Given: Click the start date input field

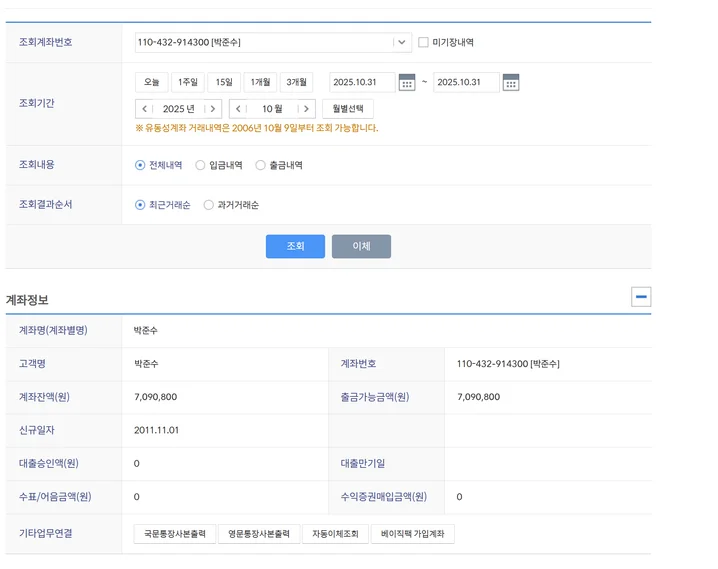Looking at the screenshot, I should pyautogui.click(x=362, y=83).
